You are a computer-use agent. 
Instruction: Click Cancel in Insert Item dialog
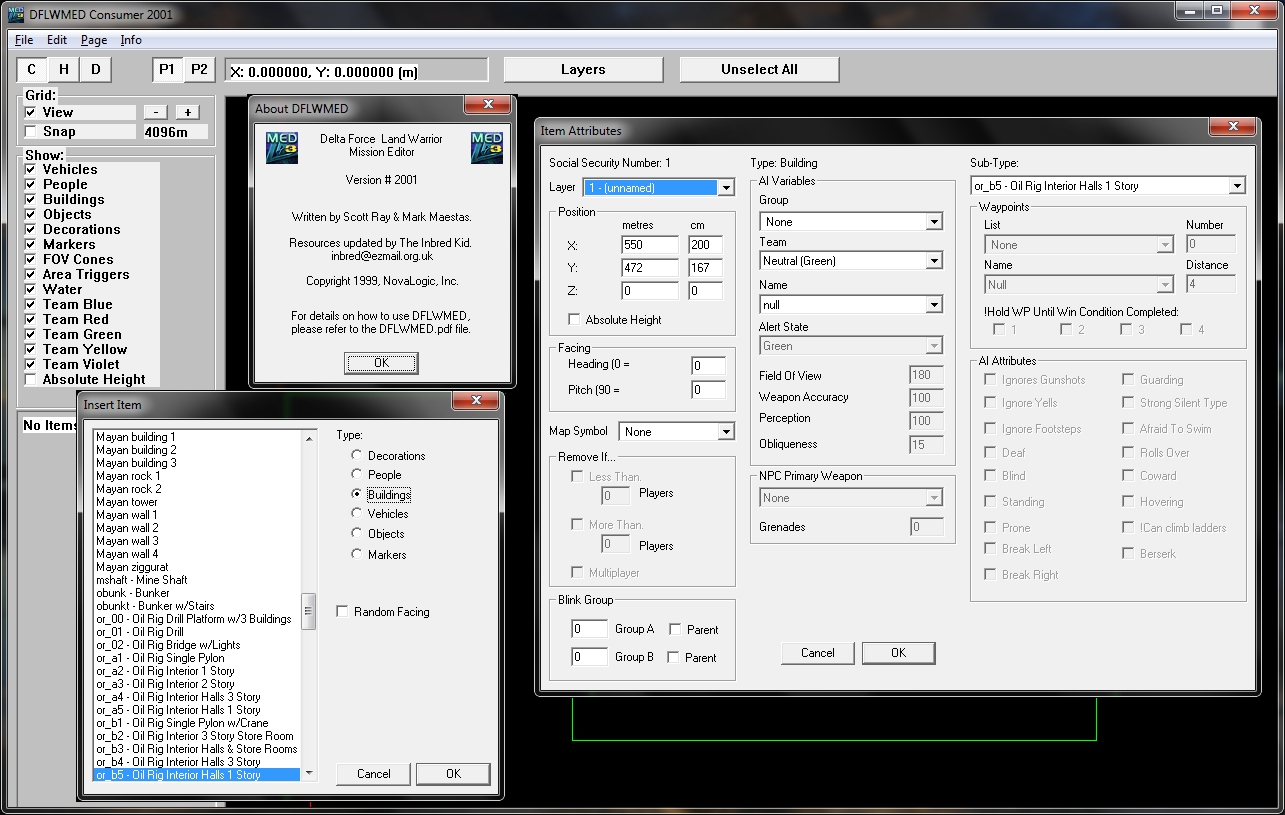click(x=374, y=774)
